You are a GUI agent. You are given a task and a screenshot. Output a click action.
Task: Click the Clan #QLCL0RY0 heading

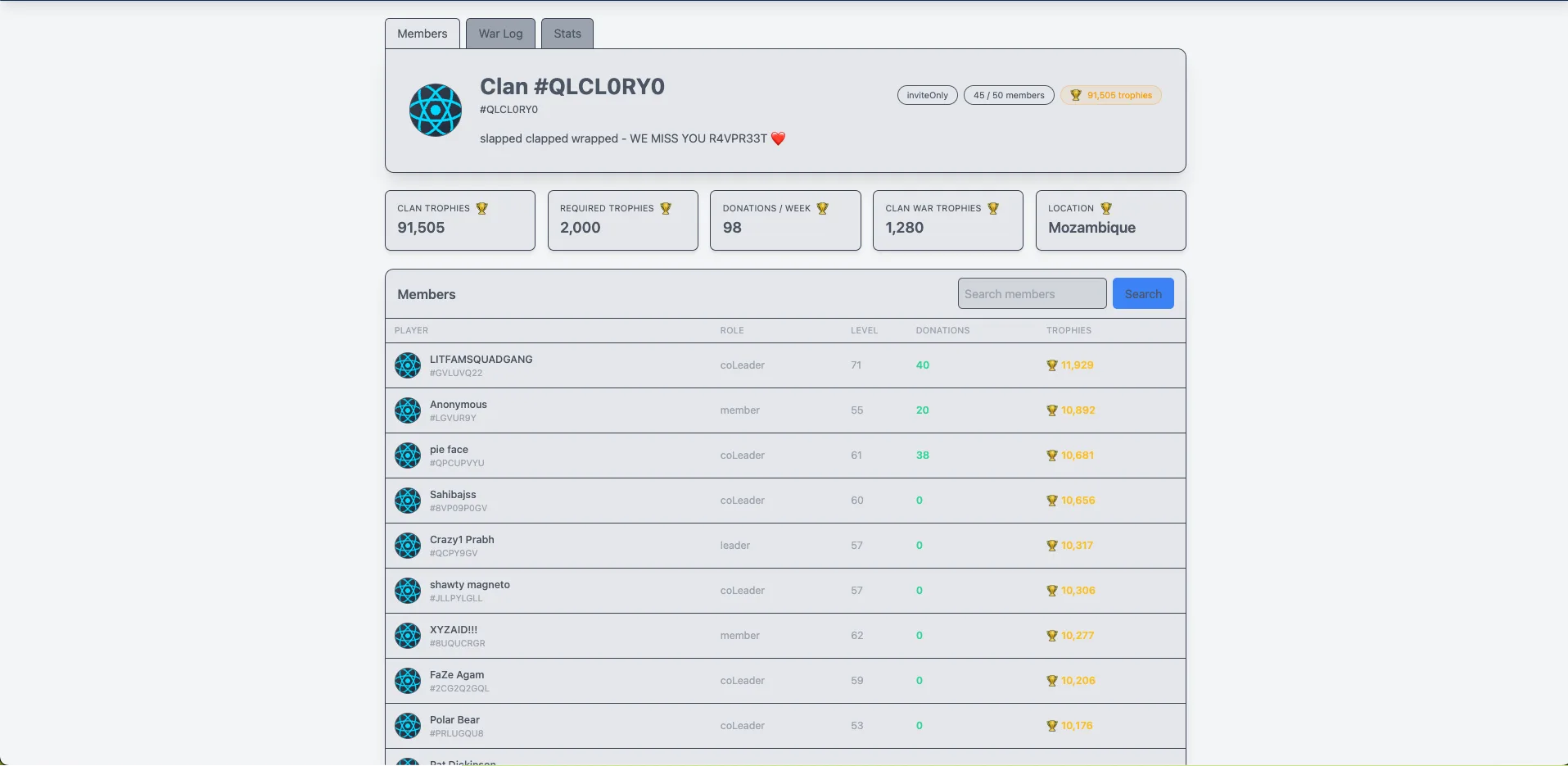572,86
